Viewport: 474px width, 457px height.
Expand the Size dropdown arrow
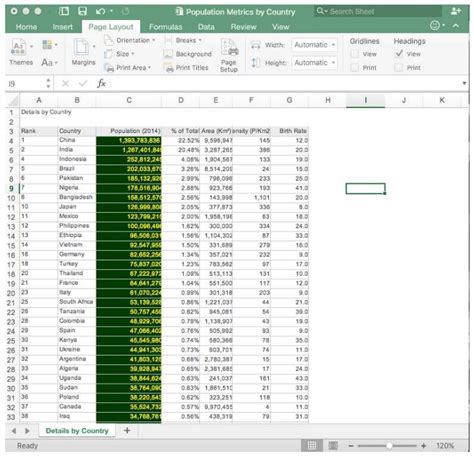(x=133, y=54)
